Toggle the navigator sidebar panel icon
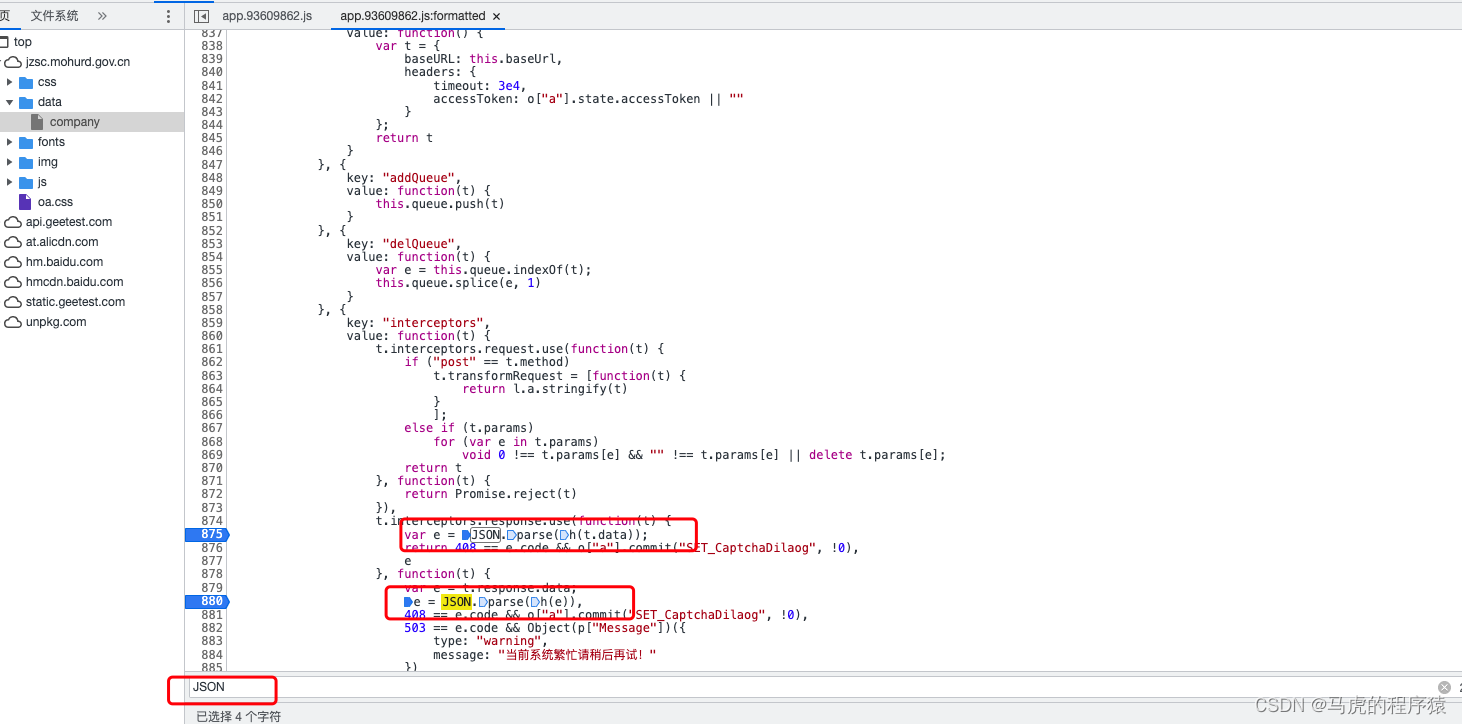1462x724 pixels. tap(202, 16)
